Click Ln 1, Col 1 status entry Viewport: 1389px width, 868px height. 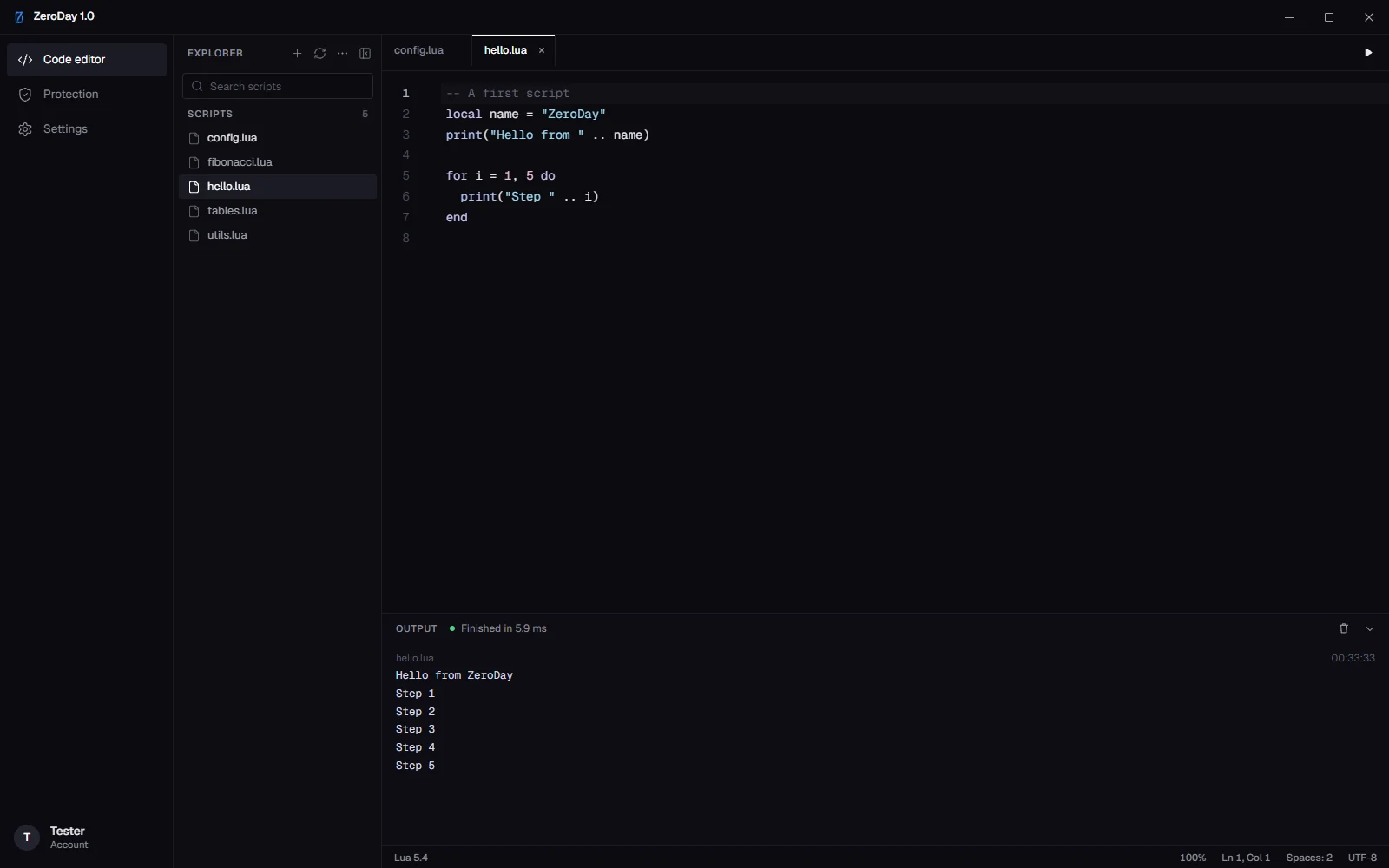(x=1246, y=858)
